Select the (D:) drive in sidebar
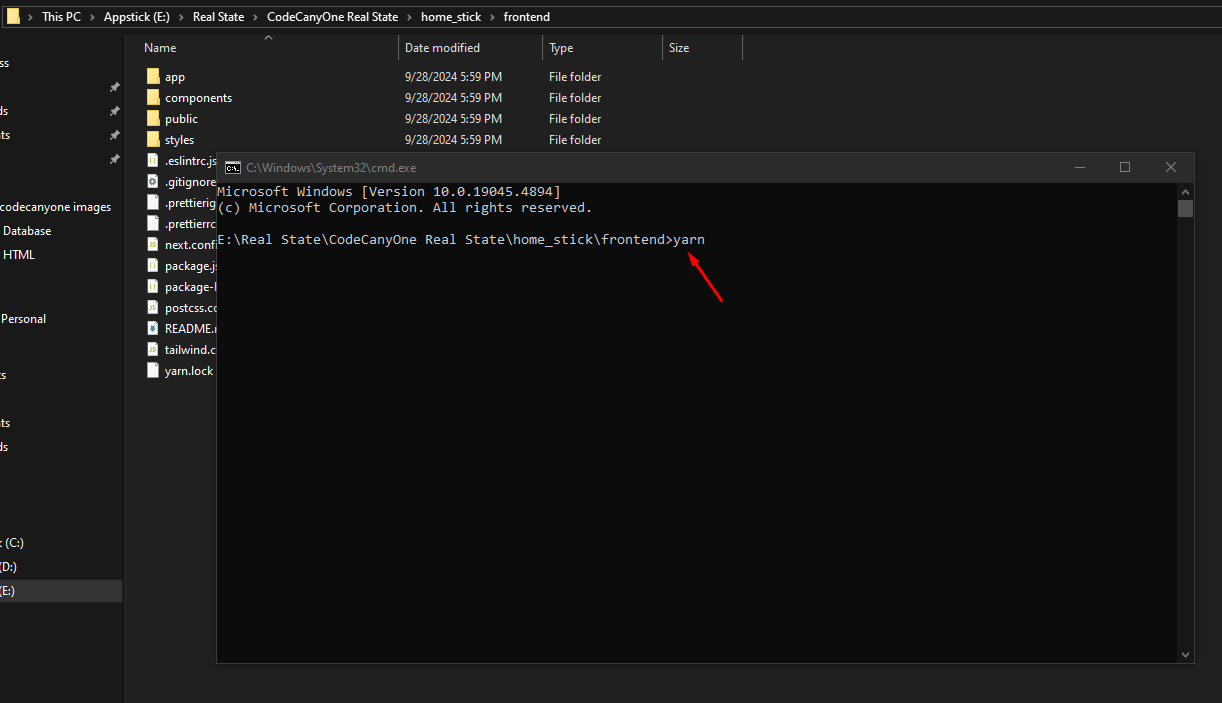Screen dimensions: 1222x703 coord(9,567)
